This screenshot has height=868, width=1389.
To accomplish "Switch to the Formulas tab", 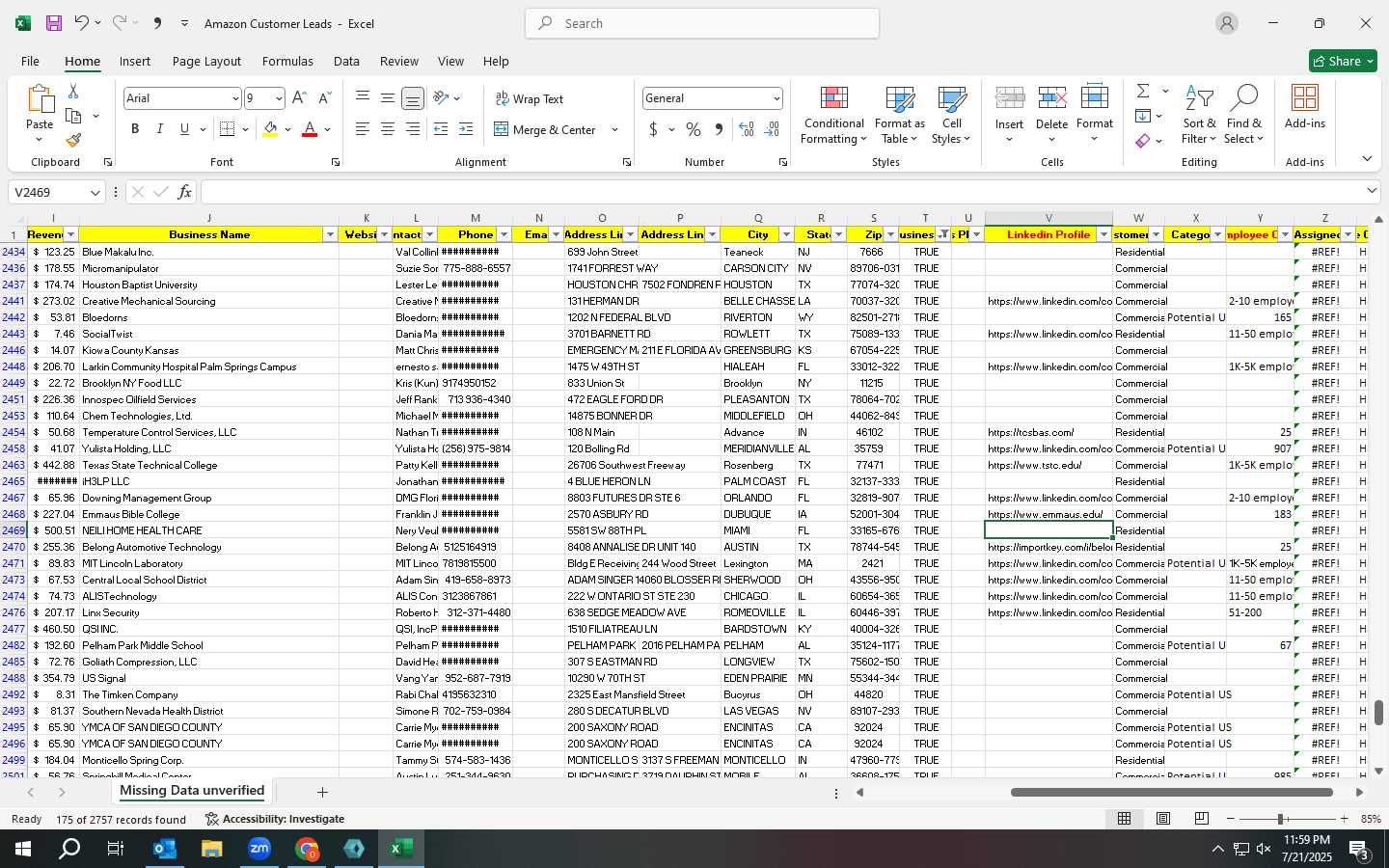I will (x=287, y=61).
